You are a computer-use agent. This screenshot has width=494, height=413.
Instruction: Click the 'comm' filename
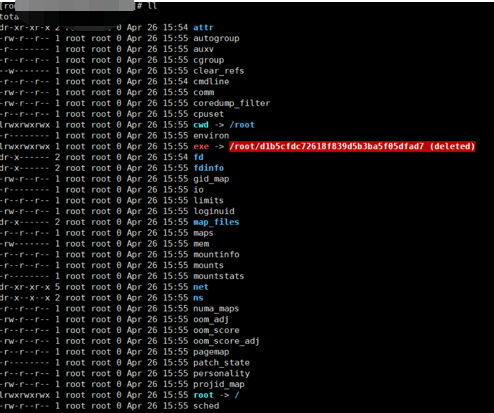click(x=204, y=92)
